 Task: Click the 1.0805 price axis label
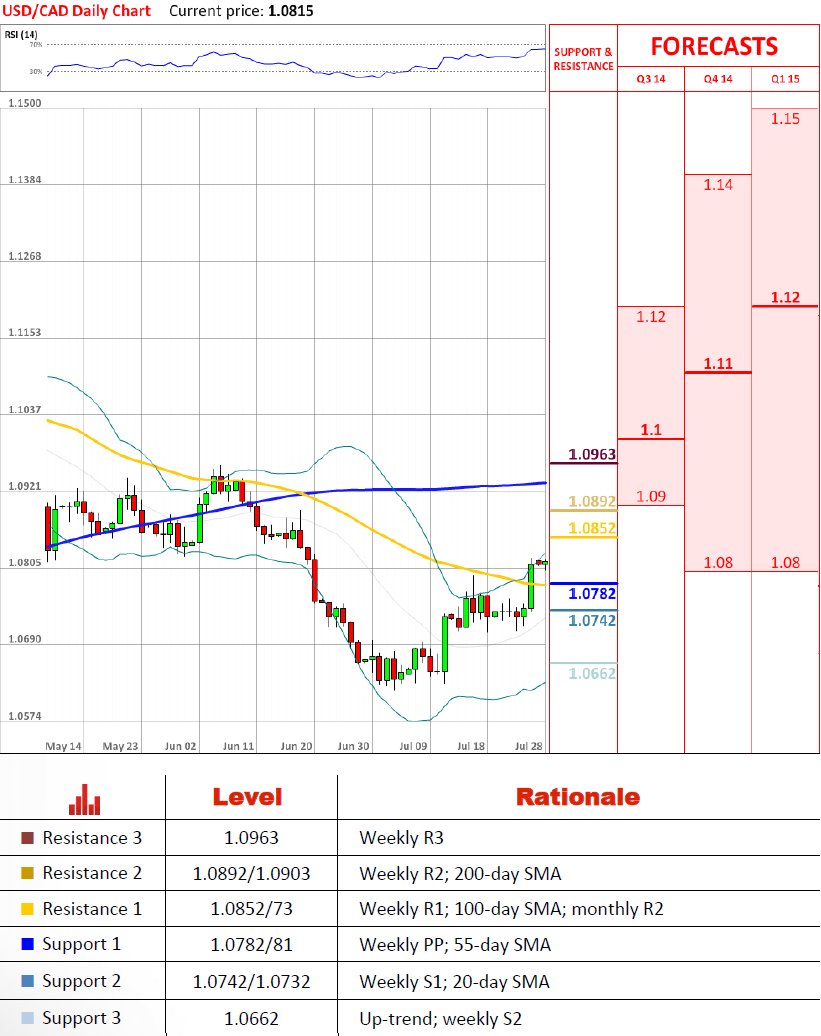[24, 563]
